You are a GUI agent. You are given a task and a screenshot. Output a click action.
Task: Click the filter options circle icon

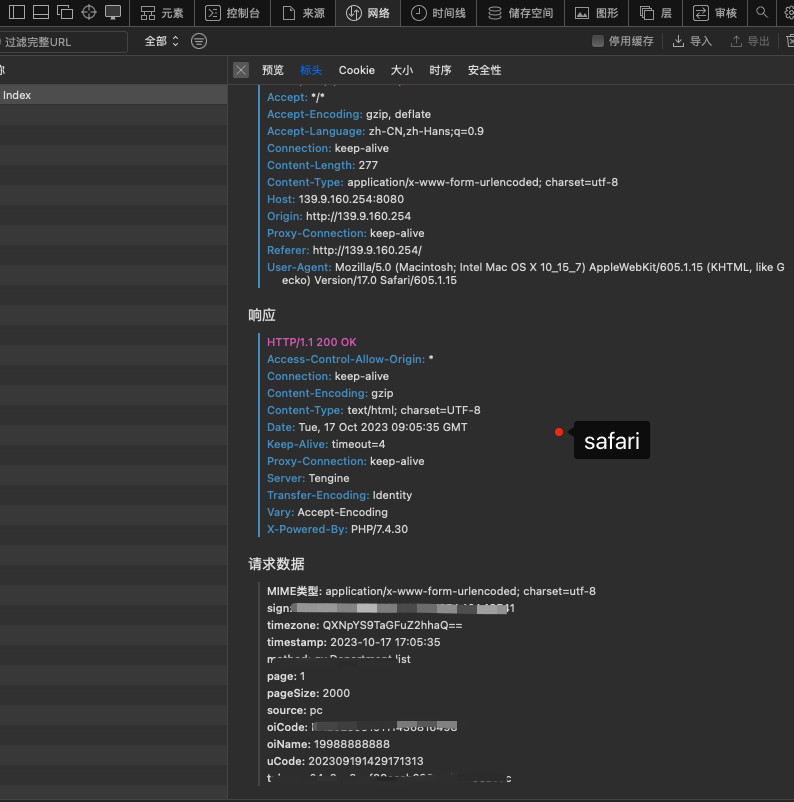[x=199, y=41]
